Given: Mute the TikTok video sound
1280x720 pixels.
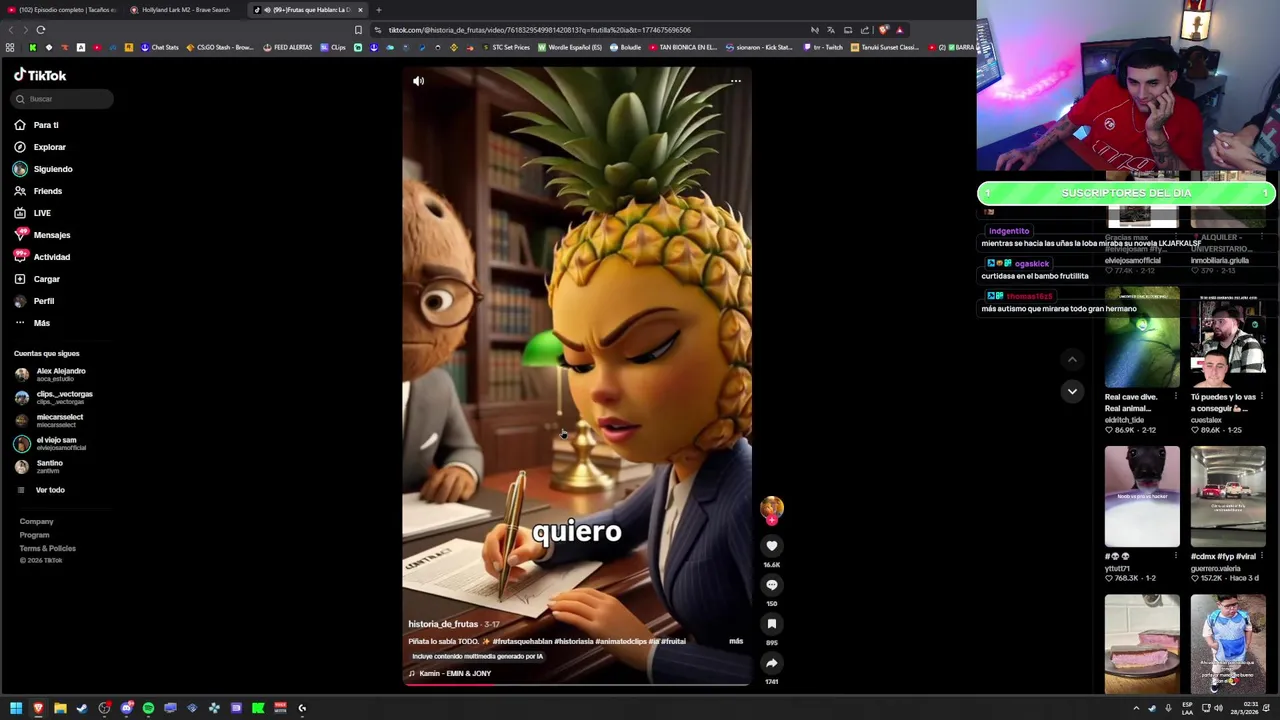Looking at the screenshot, I should (x=419, y=81).
